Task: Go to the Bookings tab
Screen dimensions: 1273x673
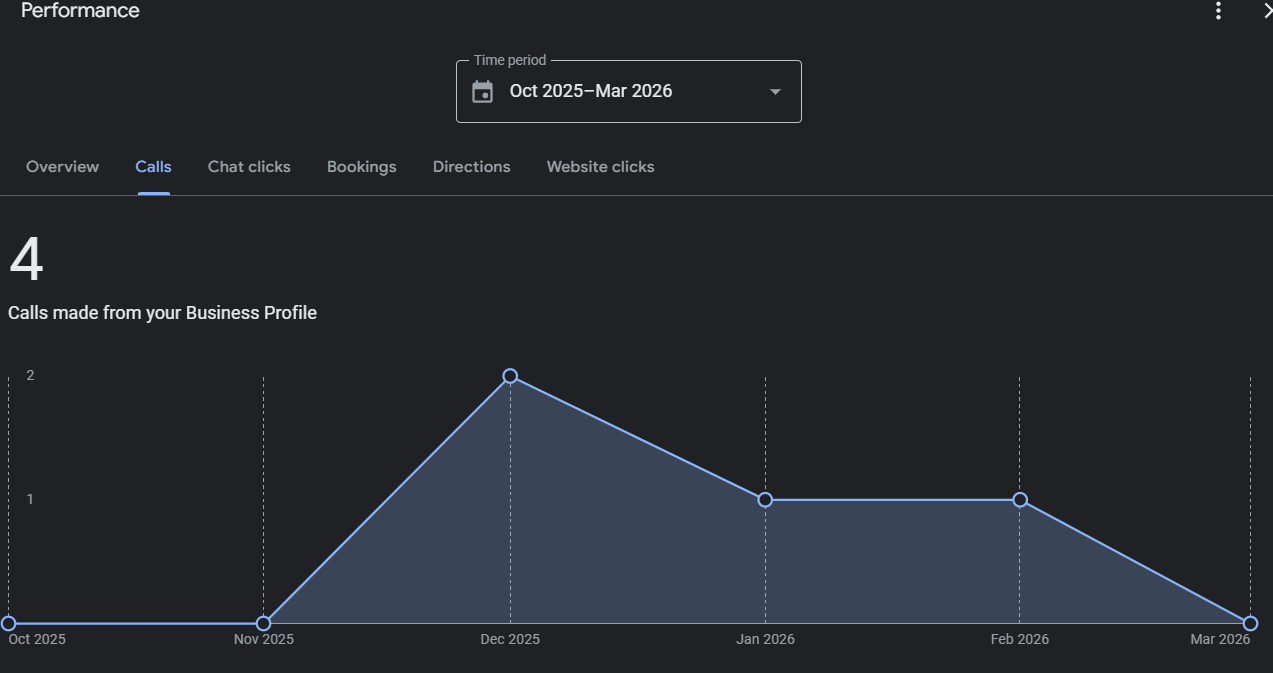Action: coord(361,167)
